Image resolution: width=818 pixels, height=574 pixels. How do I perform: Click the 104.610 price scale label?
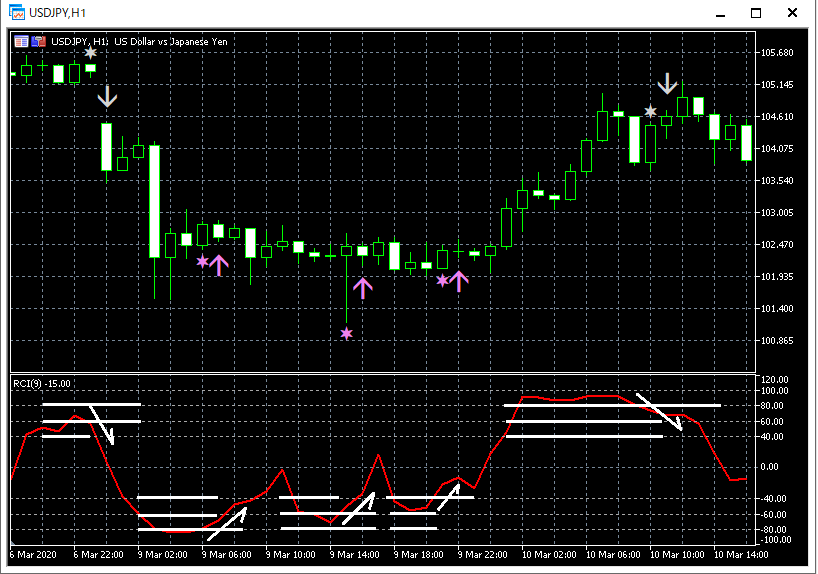(x=777, y=116)
